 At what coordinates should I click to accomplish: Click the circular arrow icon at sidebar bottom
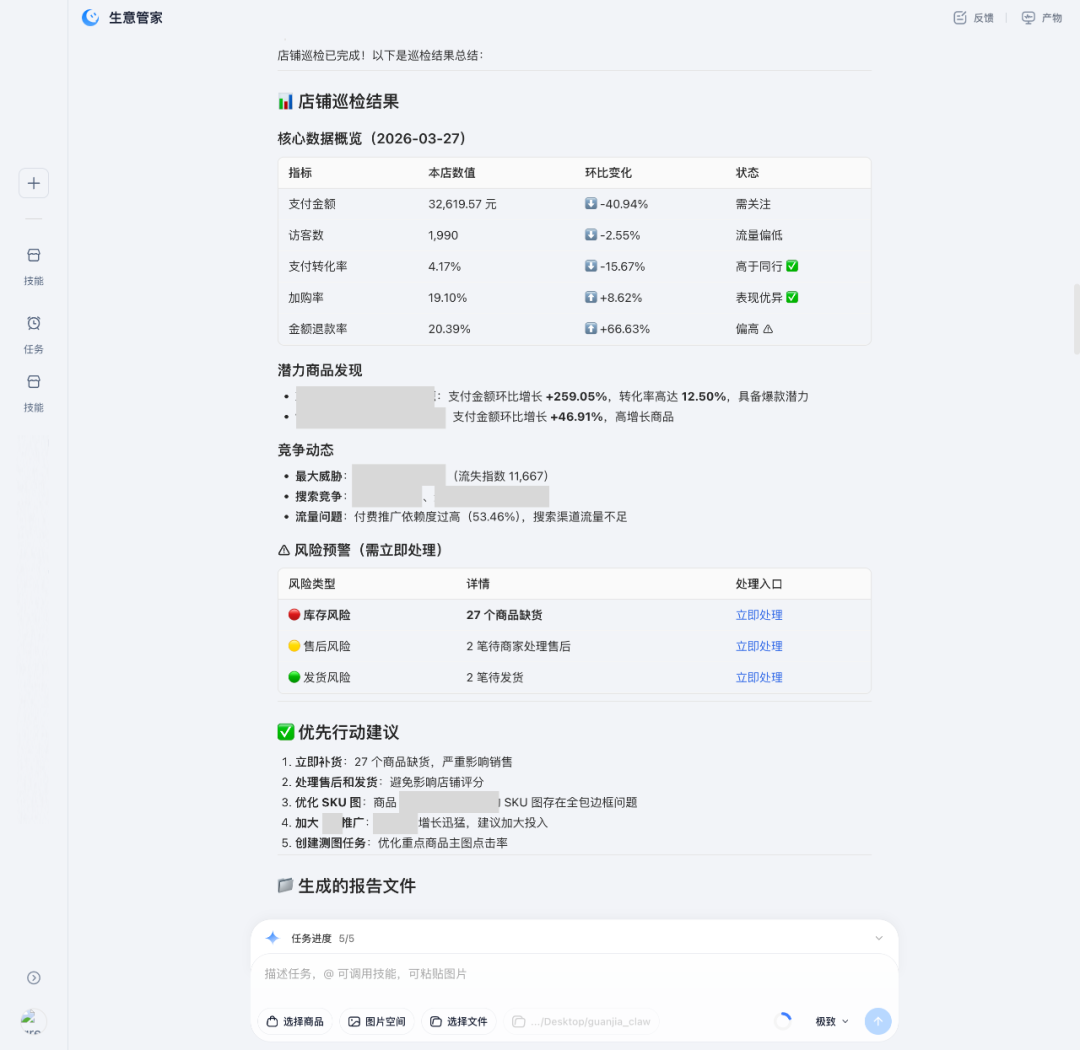point(33,978)
